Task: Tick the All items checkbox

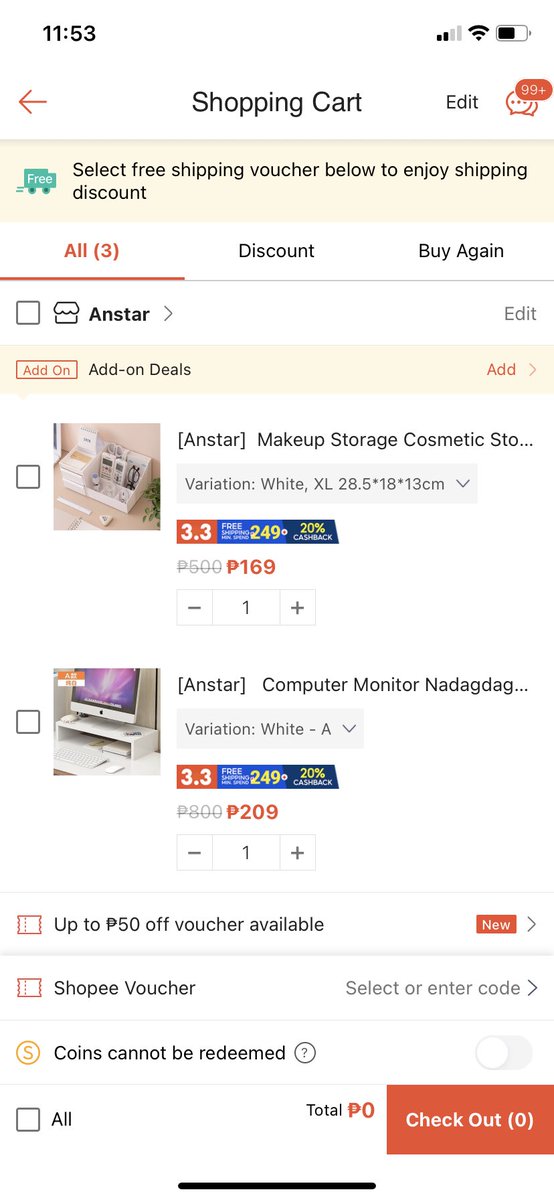Action: click(x=28, y=1119)
